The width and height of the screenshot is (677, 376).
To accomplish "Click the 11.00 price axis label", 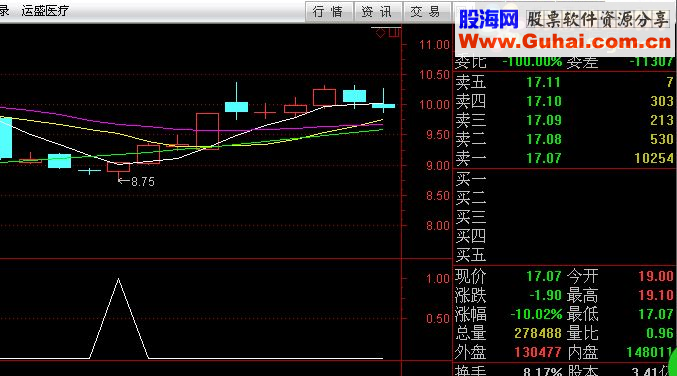I will coord(434,44).
